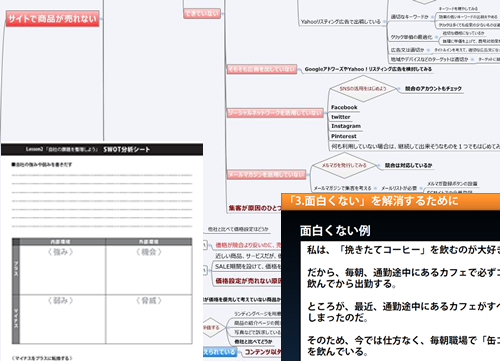Select the 'マイナス' row header in SWOT table

pyautogui.click(x=16, y=319)
